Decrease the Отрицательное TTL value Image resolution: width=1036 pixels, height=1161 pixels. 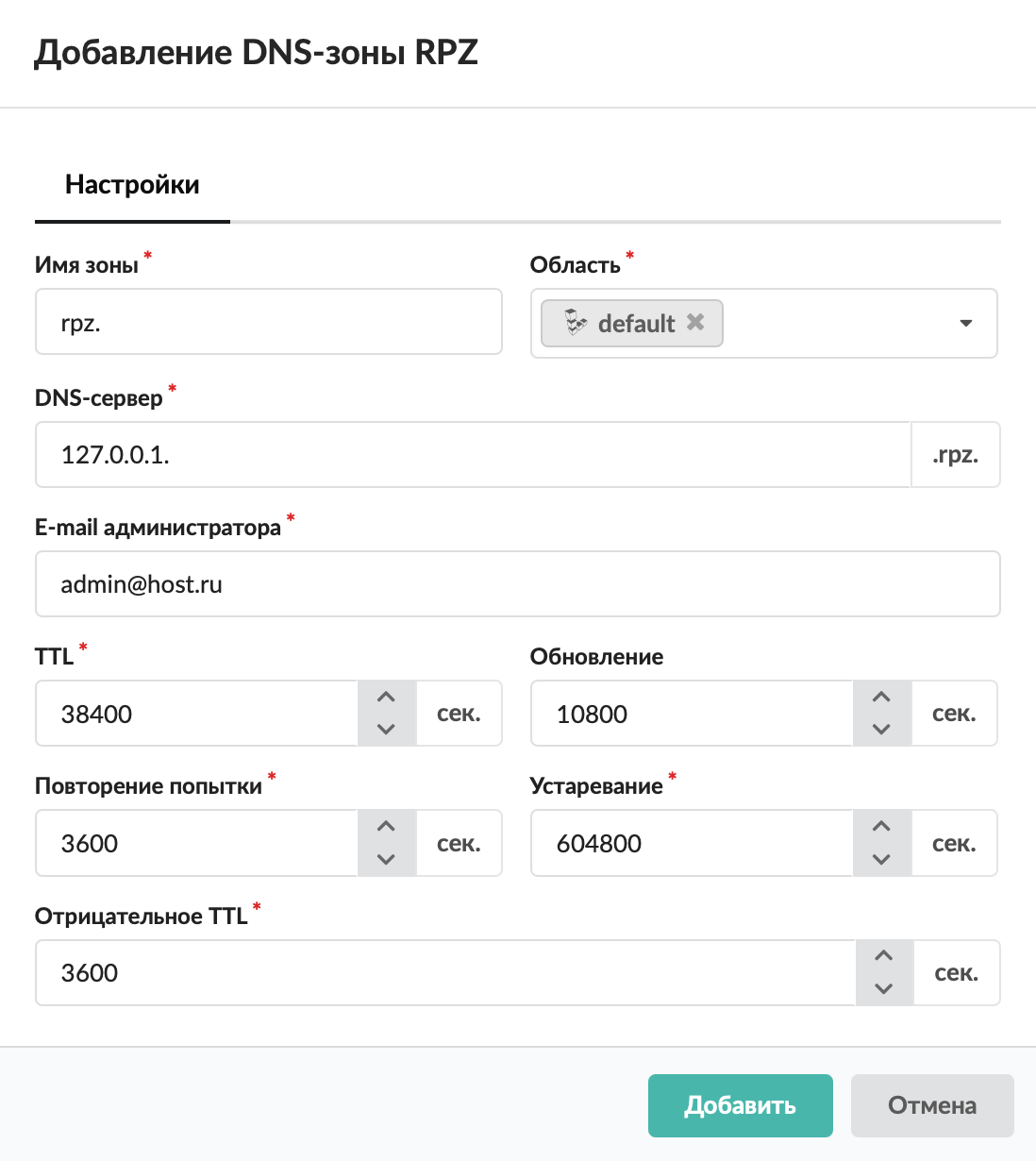(x=884, y=988)
